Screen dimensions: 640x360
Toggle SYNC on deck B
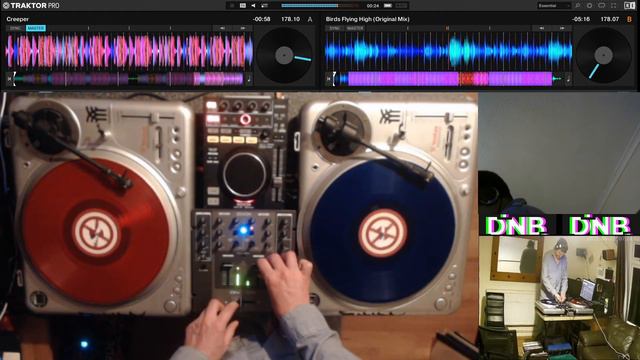(x=335, y=28)
